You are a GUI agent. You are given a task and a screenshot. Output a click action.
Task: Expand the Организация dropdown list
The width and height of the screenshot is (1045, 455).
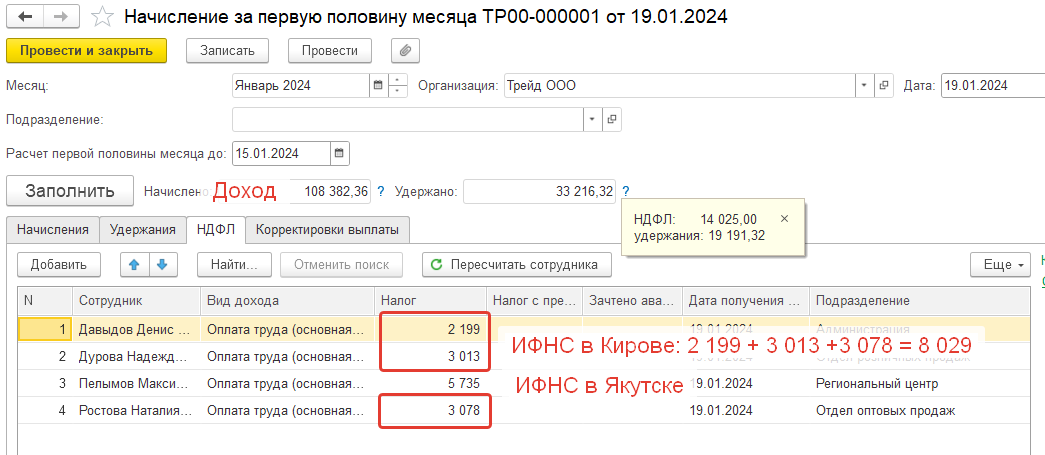pyautogui.click(x=864, y=85)
